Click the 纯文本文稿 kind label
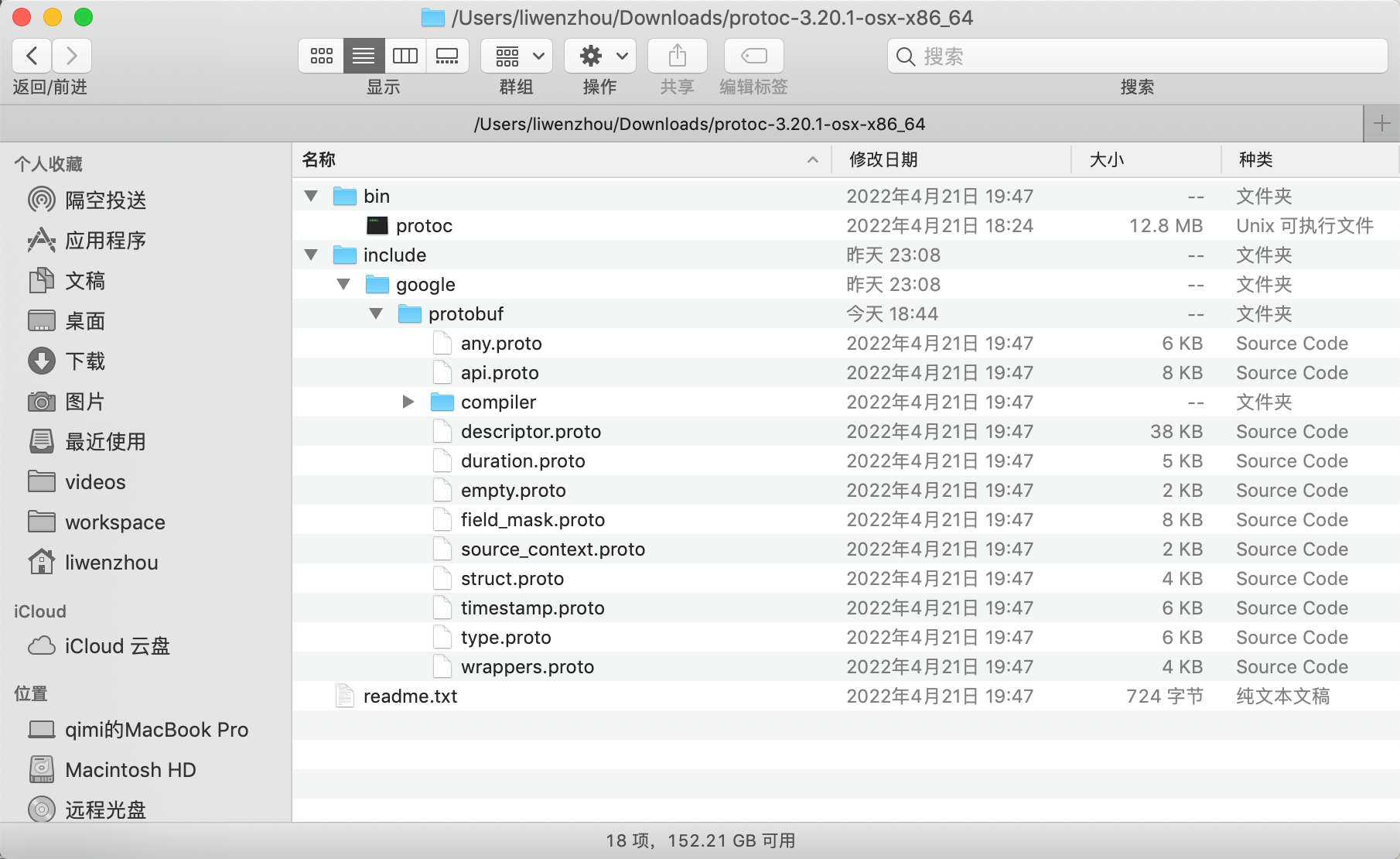The width and height of the screenshot is (1400, 859). coord(1283,696)
